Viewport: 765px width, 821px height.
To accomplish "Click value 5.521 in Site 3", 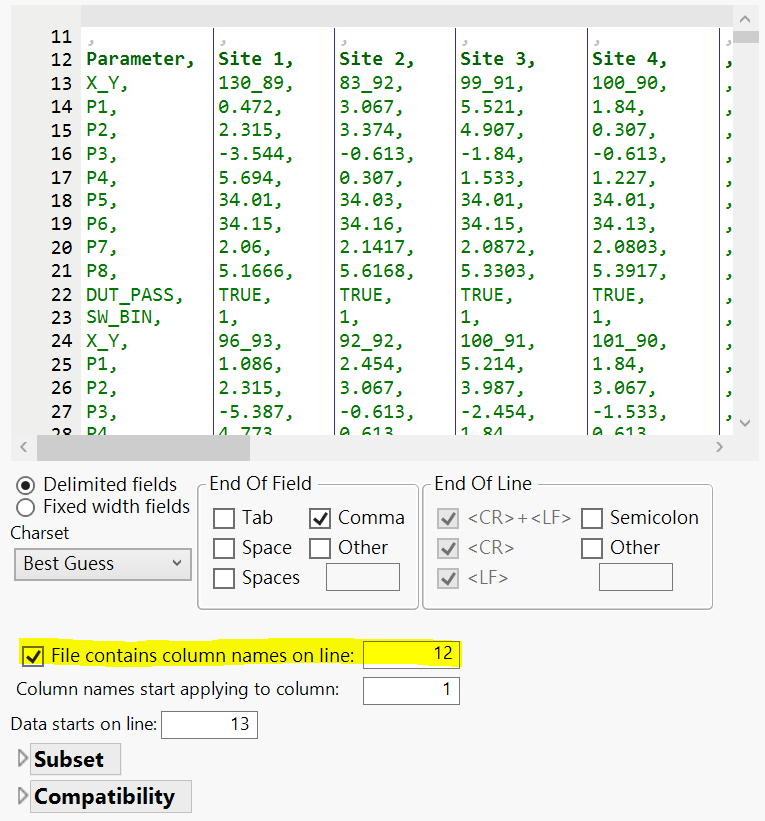I will [x=492, y=107].
